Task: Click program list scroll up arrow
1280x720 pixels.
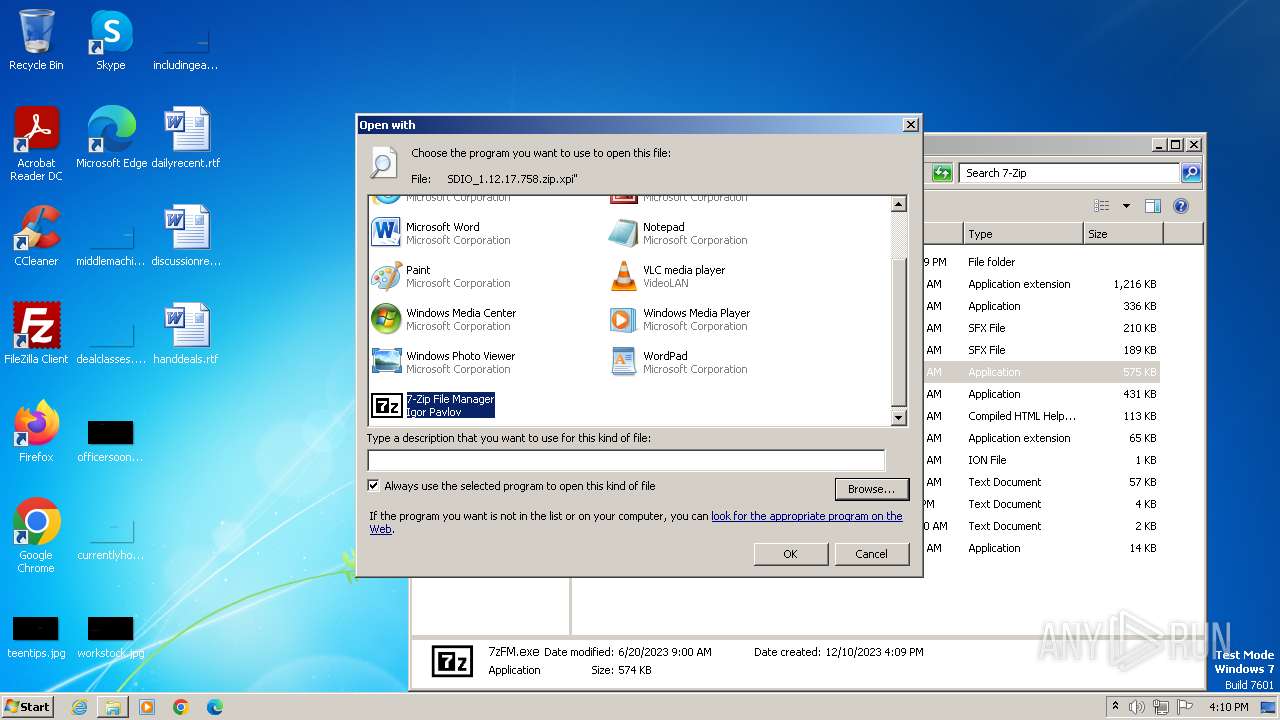Action: click(898, 205)
